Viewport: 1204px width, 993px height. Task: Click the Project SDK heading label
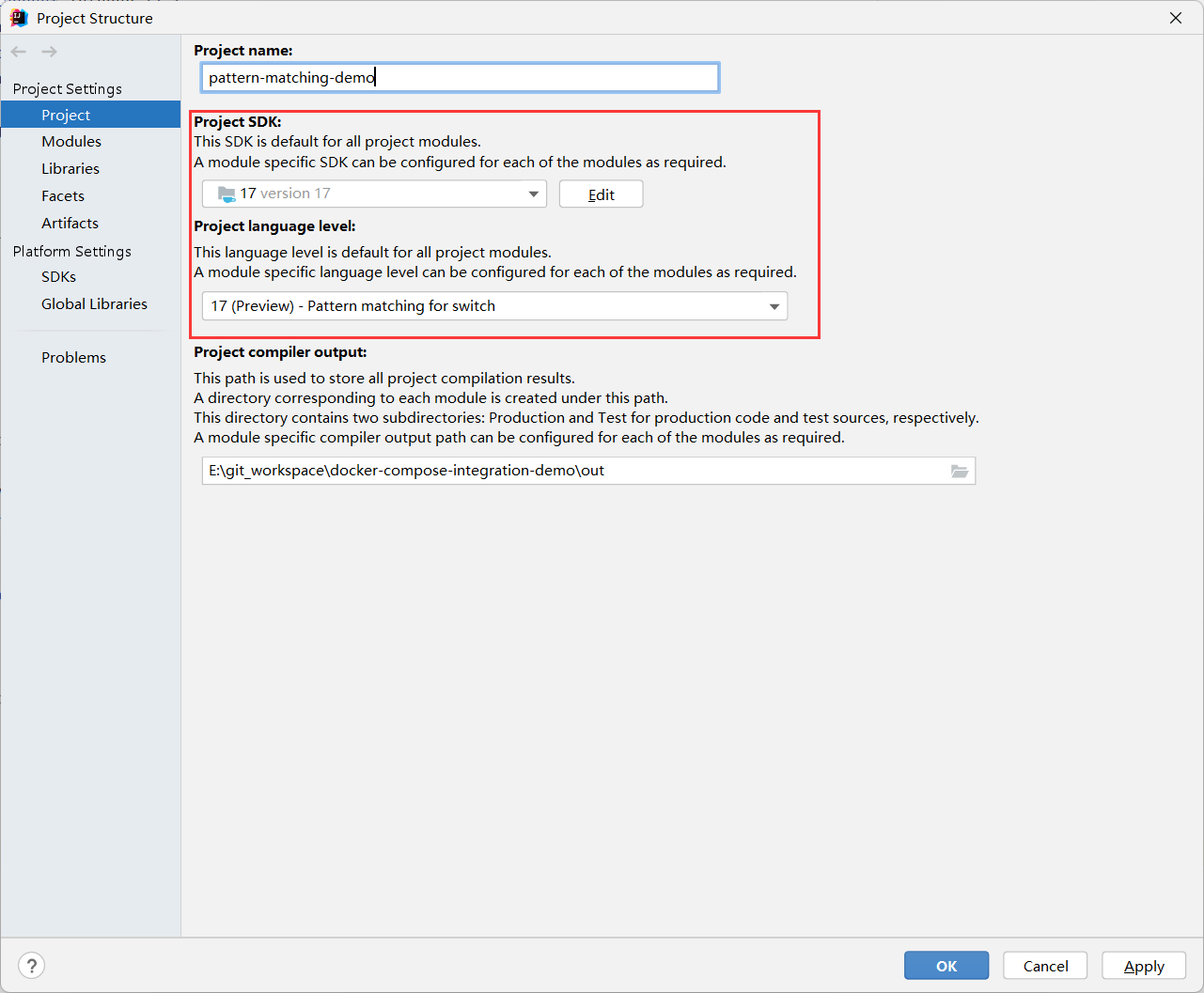[238, 121]
